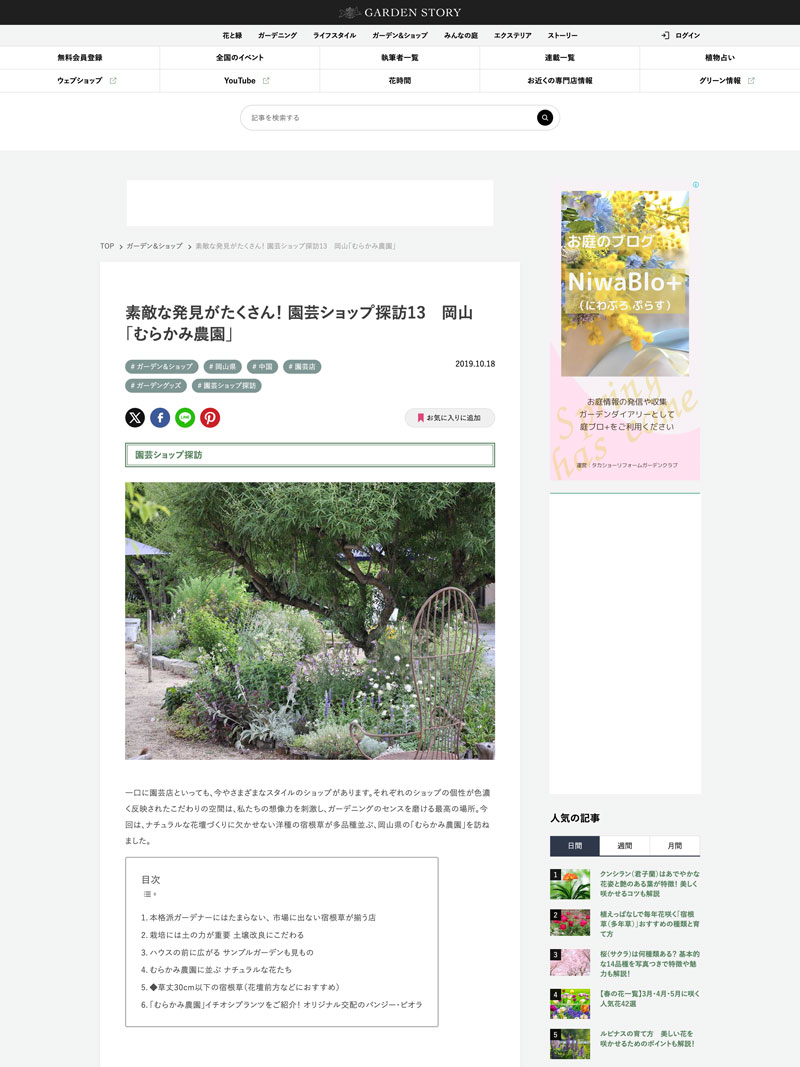Switch popular articles to 週間 tab
Image resolution: width=800 pixels, height=1067 pixels.
[624, 846]
